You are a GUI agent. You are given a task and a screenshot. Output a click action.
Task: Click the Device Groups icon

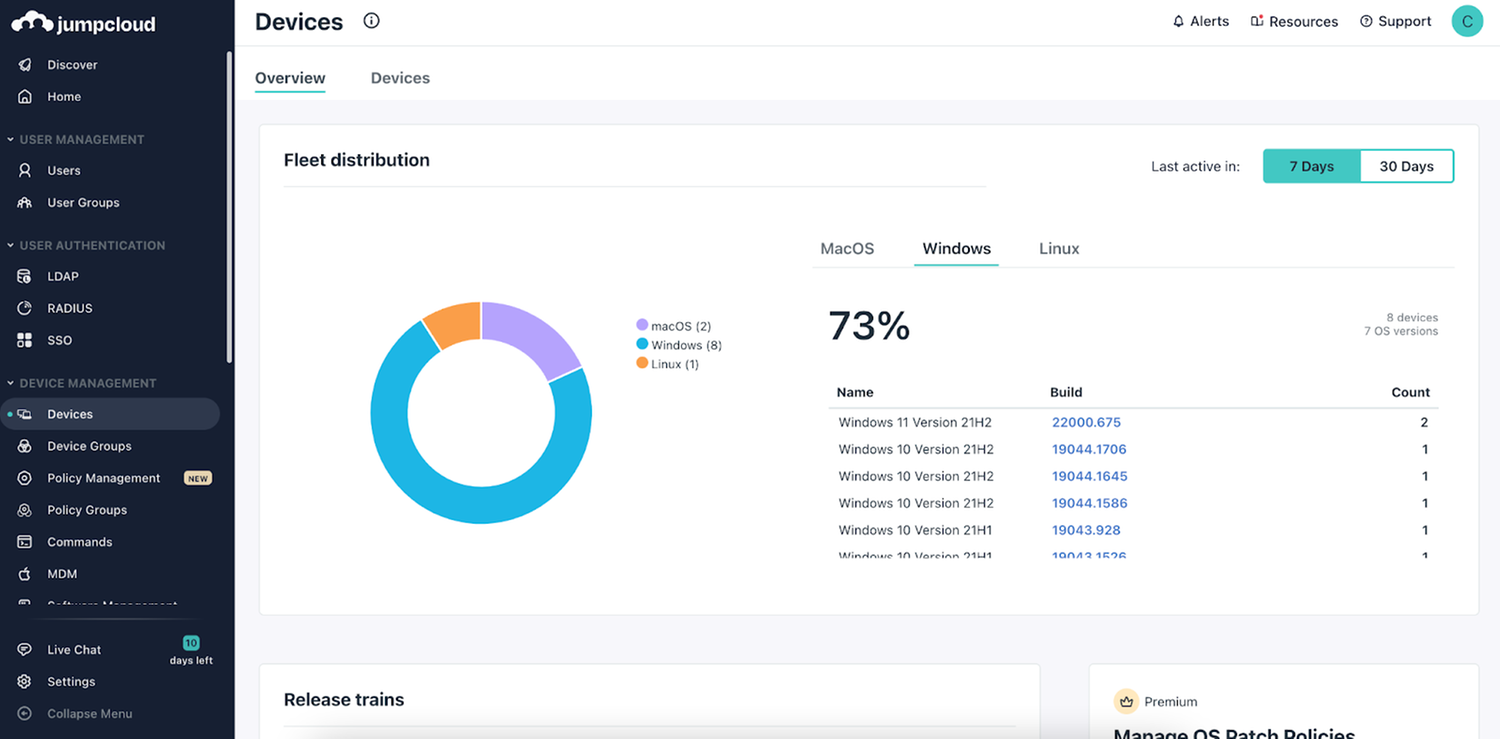[25, 447]
